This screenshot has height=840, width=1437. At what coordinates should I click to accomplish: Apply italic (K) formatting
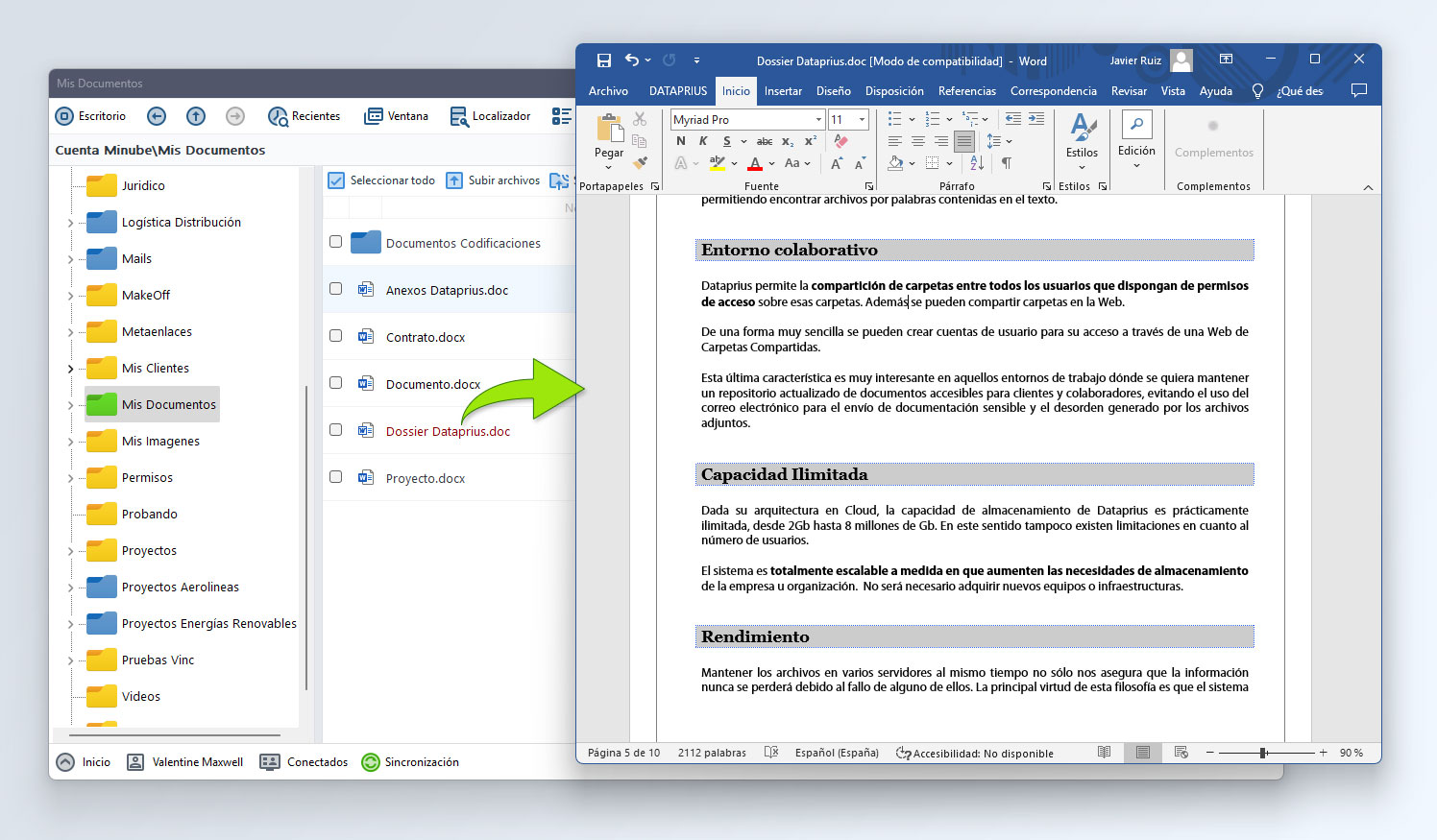(703, 141)
